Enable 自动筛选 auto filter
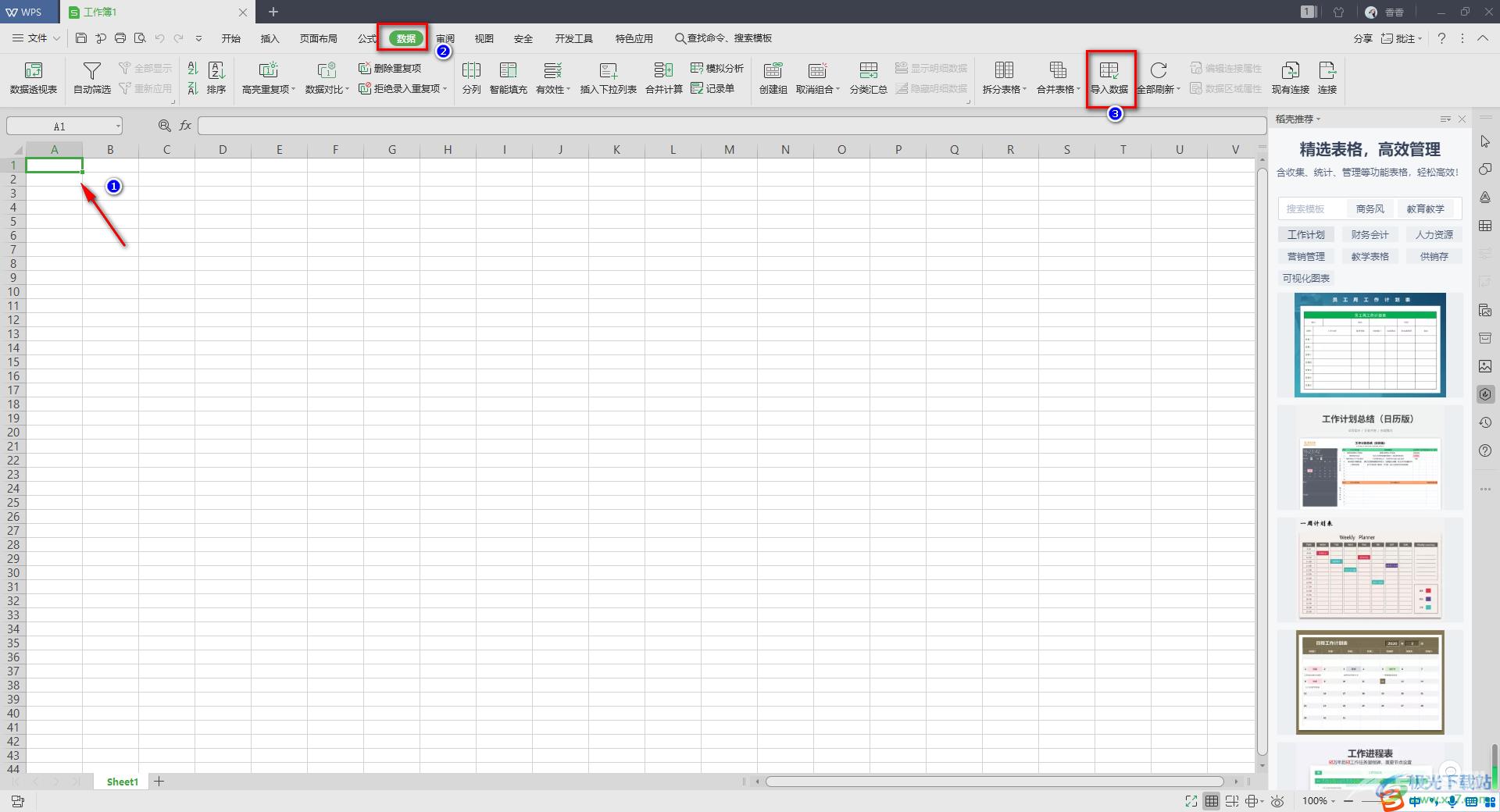The height and width of the screenshot is (812, 1500). (x=92, y=78)
